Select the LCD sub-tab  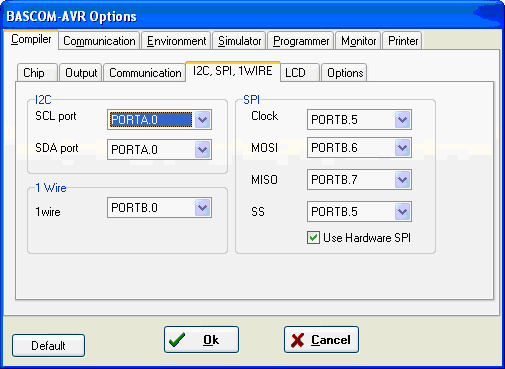300,73
